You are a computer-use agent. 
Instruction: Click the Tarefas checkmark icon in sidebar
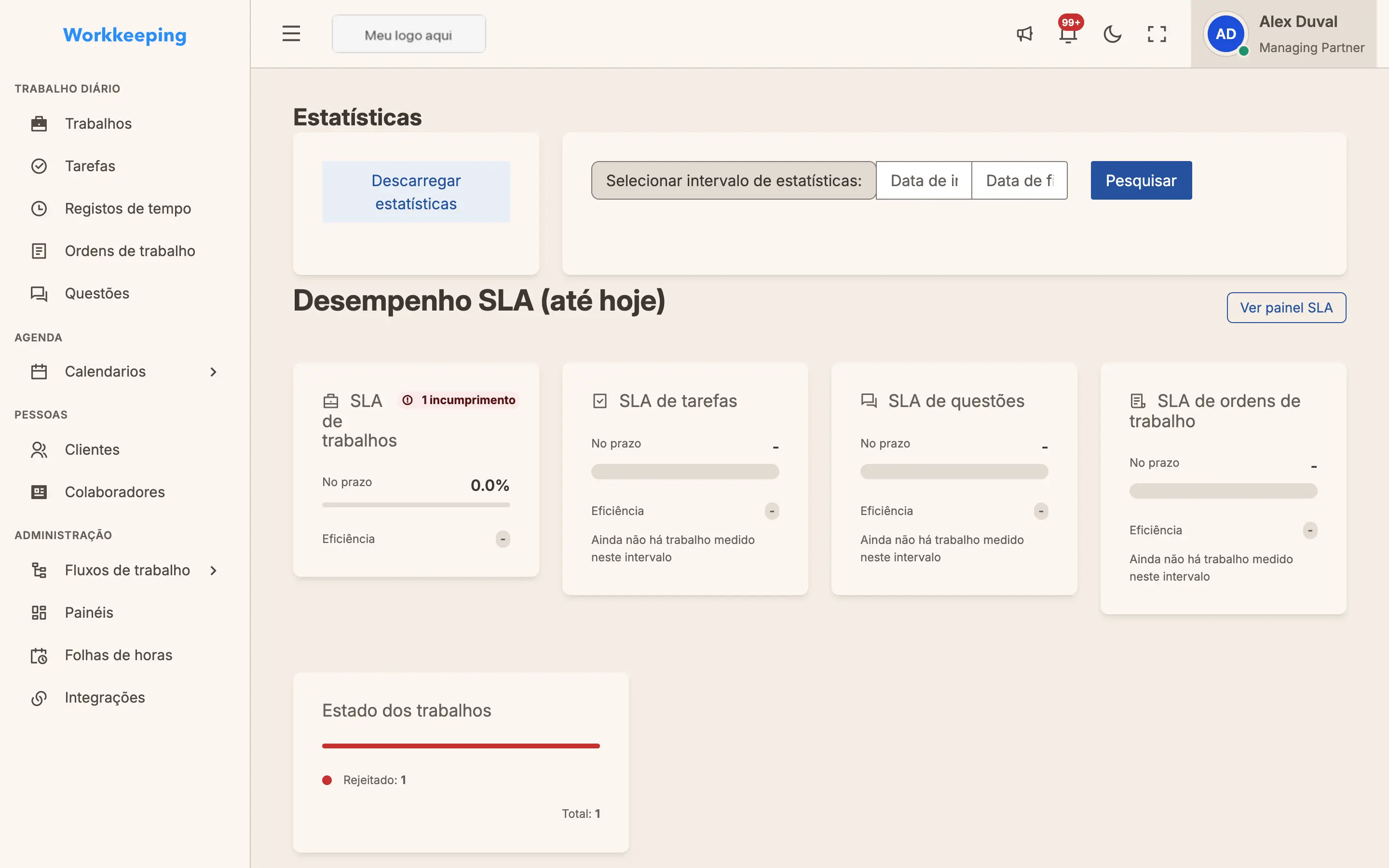39,166
